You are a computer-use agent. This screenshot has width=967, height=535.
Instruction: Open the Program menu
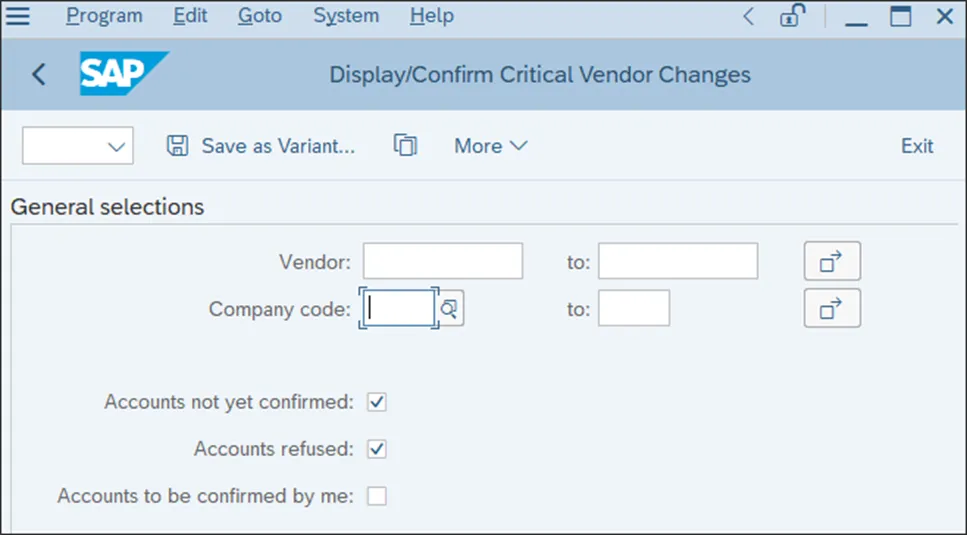(104, 16)
